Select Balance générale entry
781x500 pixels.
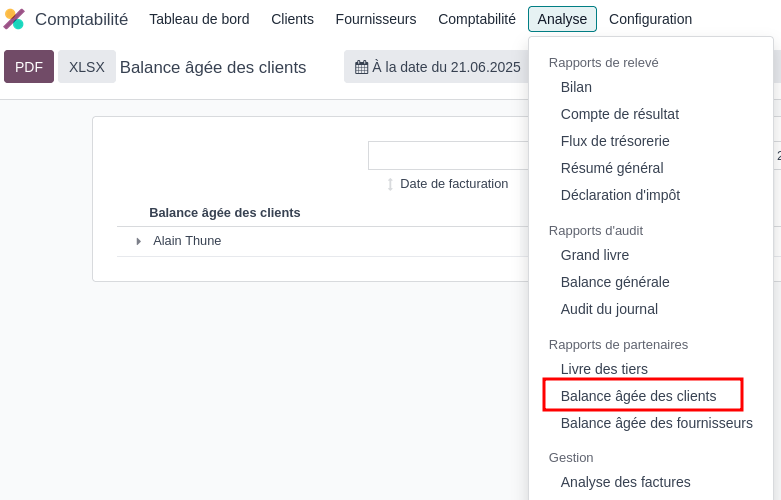(x=615, y=282)
